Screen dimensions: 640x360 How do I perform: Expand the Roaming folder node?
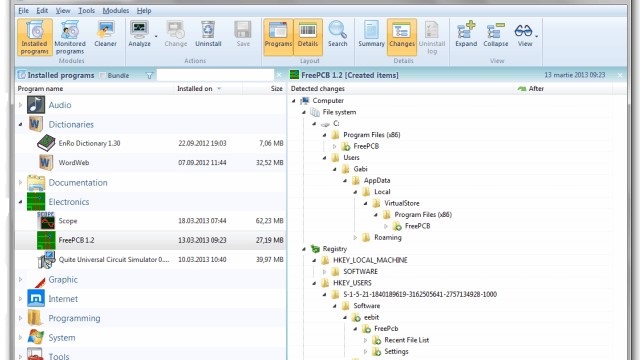355,237
